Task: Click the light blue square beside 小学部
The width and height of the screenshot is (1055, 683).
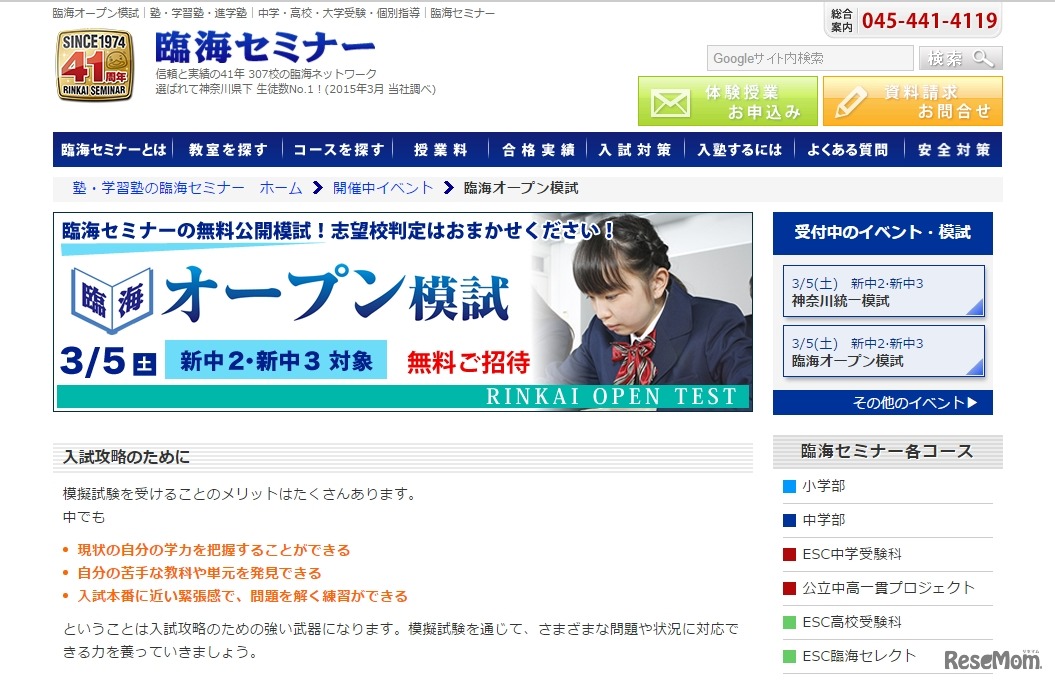Action: pyautogui.click(x=789, y=486)
